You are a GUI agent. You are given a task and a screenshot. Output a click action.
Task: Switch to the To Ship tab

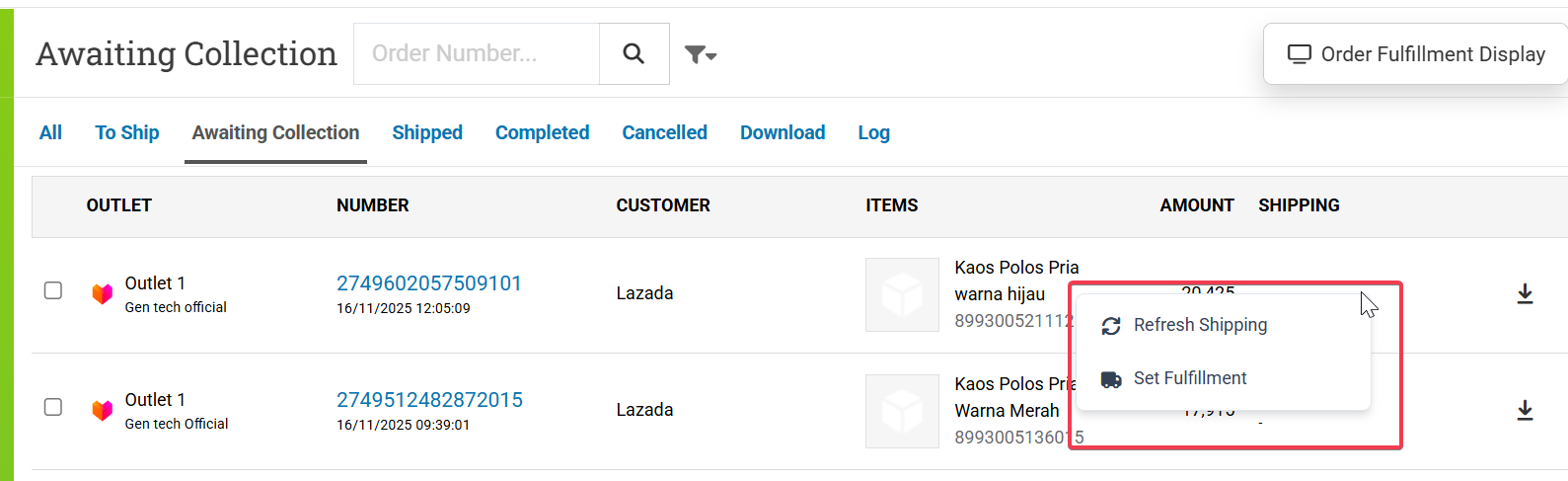[x=127, y=132]
